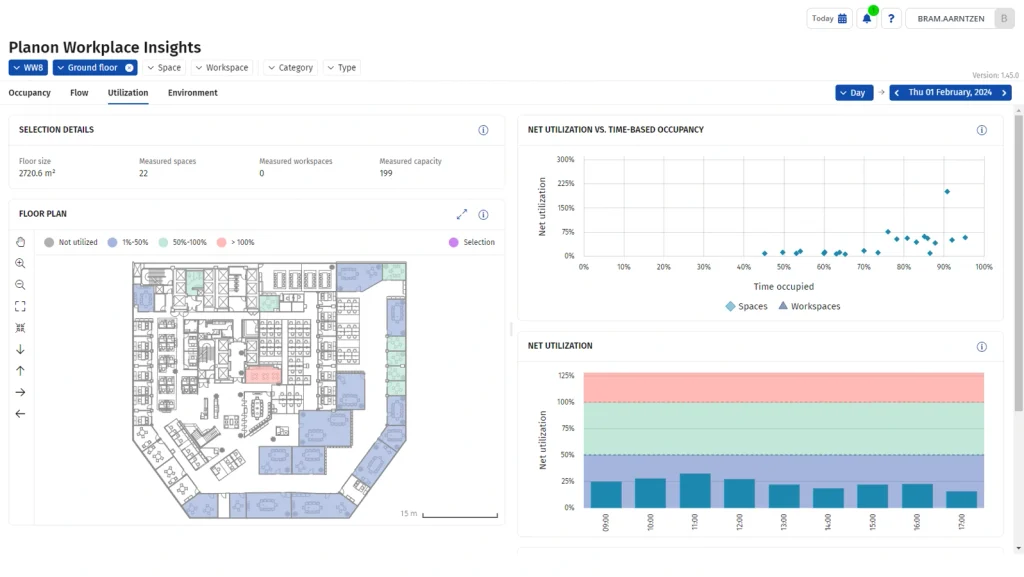1024x577 pixels.
Task: Click the purple Selection swatch
Action: click(454, 242)
